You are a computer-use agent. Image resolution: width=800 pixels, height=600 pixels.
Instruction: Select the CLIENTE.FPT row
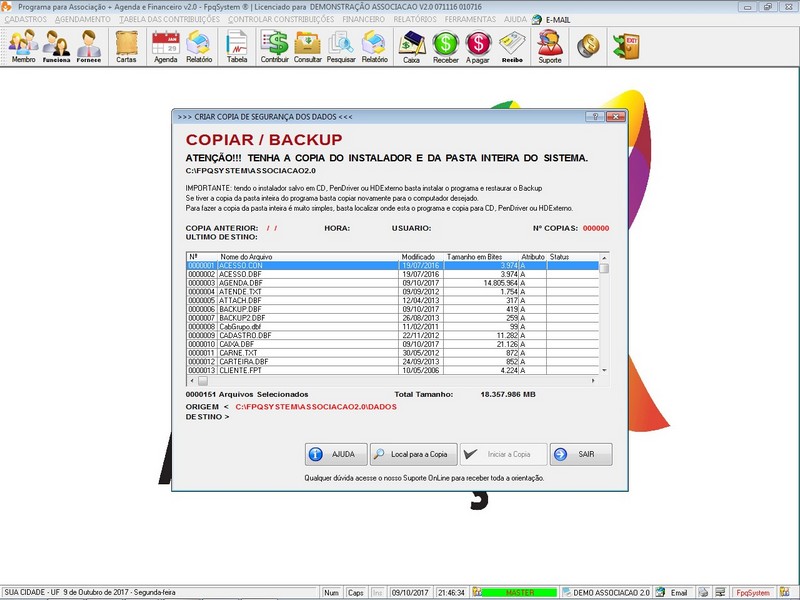tap(392, 370)
